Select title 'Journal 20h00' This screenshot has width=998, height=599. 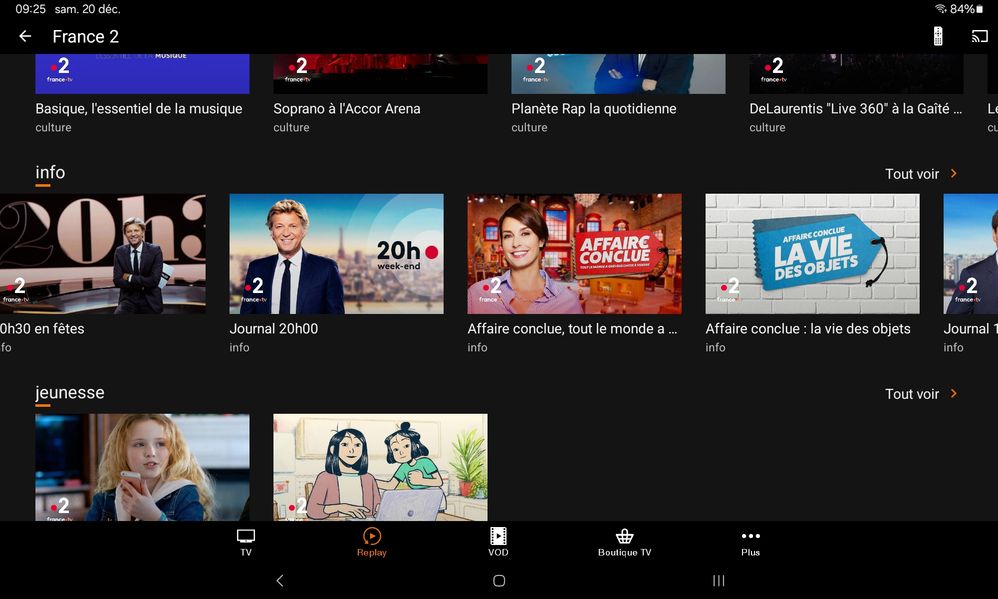click(x=274, y=329)
